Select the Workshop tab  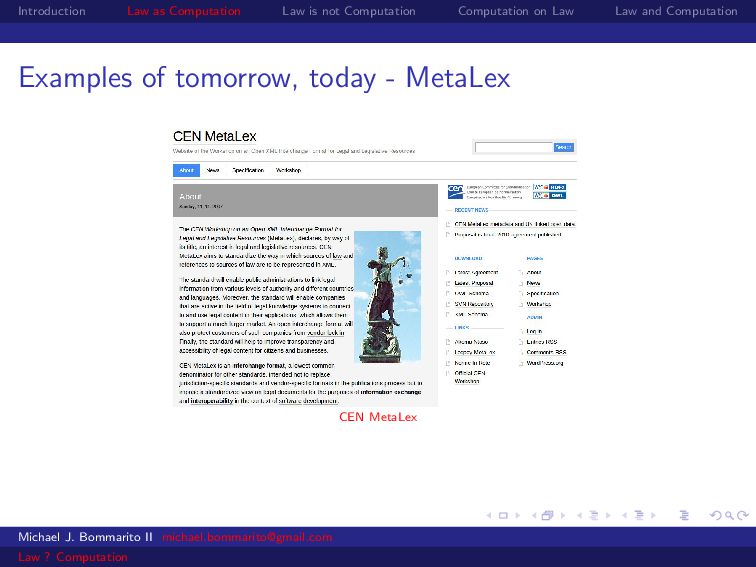pyautogui.click(x=288, y=170)
